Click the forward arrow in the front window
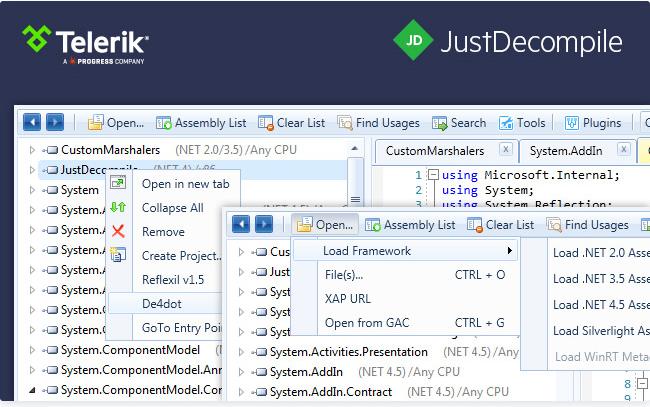This screenshot has height=407, width=650. pos(264,224)
